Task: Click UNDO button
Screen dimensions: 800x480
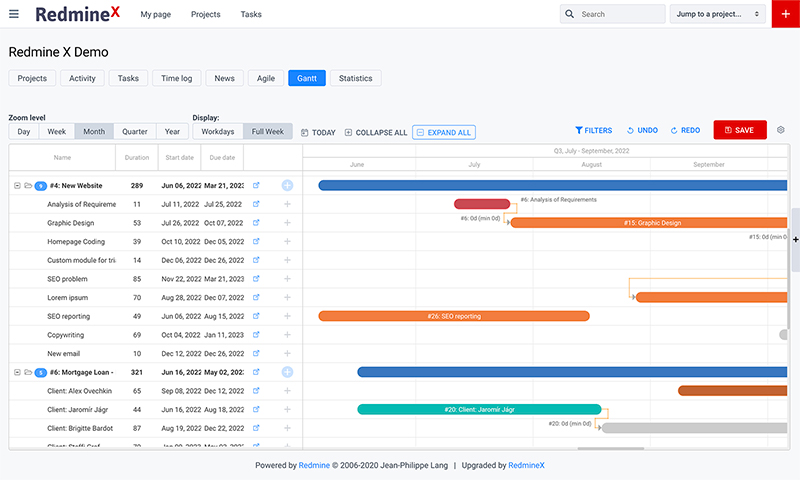Action: click(642, 131)
